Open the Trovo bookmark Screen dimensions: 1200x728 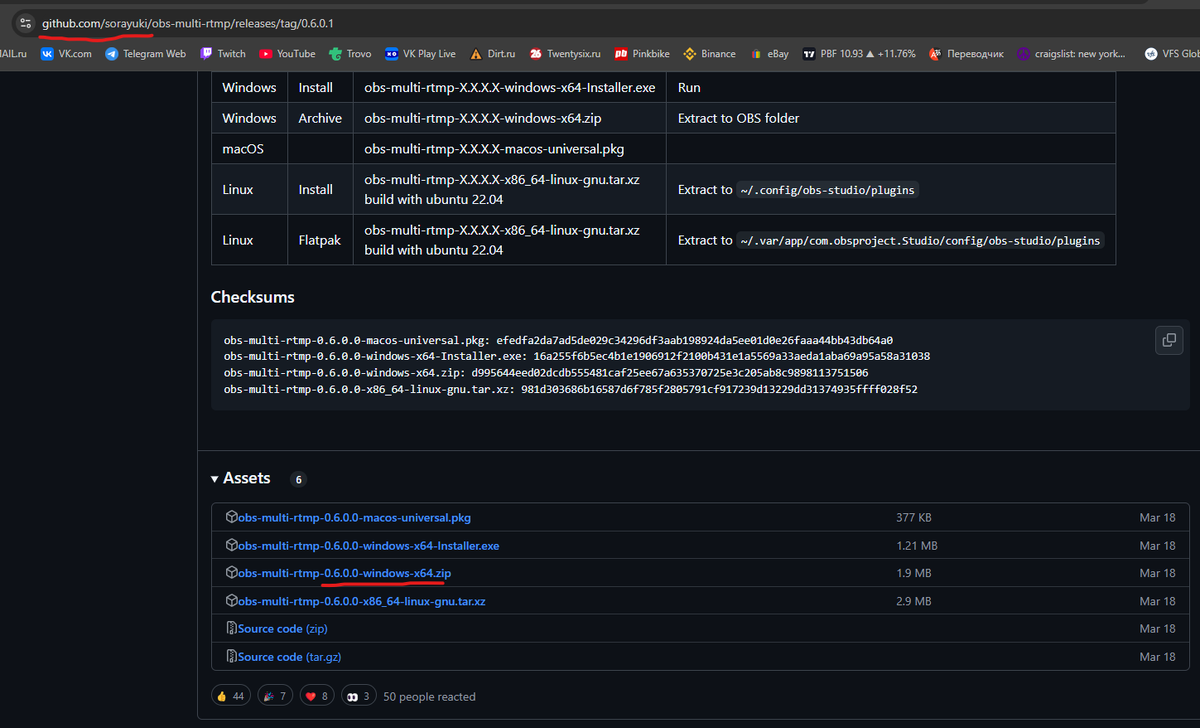350,54
